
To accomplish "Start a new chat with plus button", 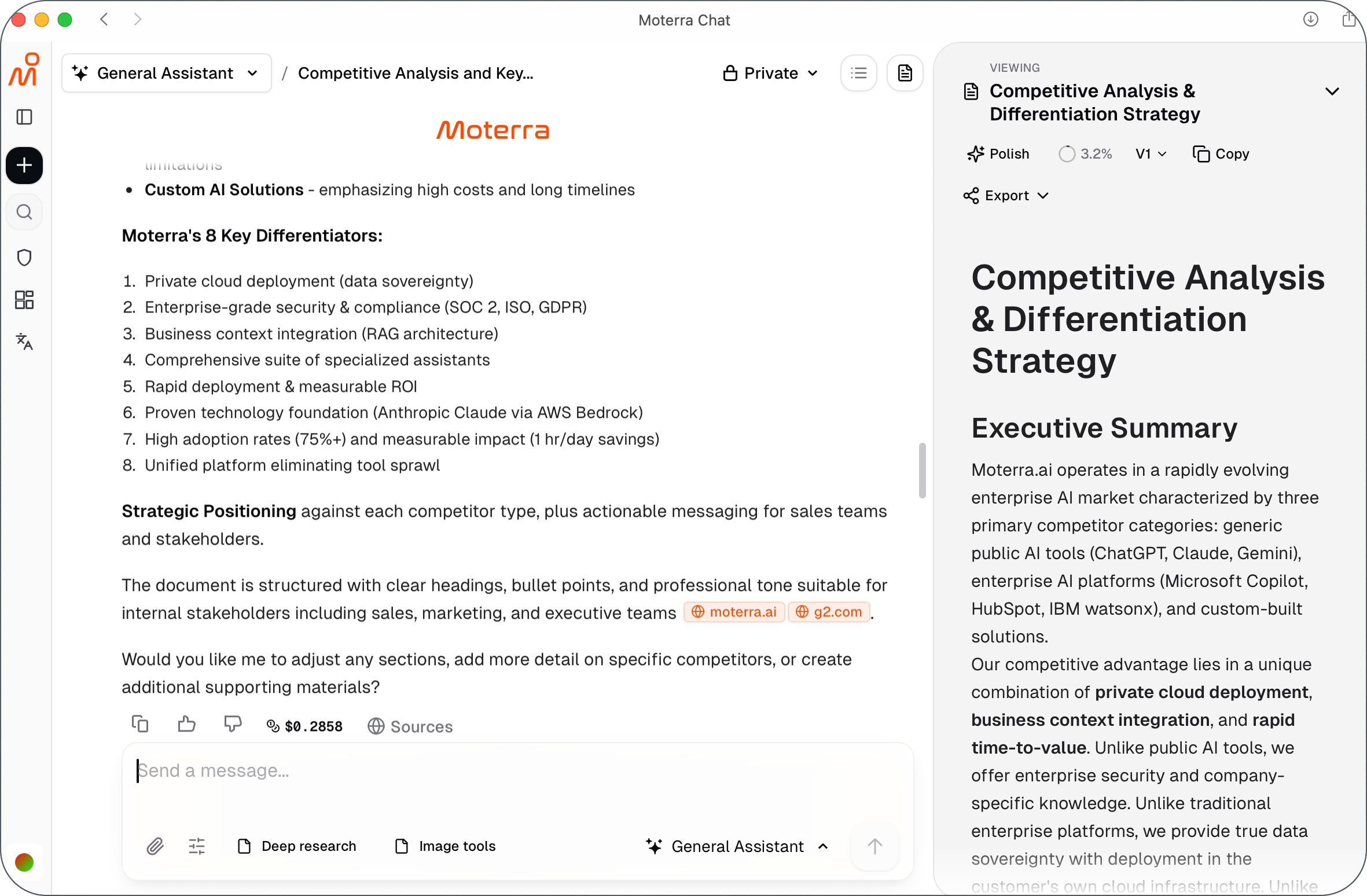I will 24,166.
